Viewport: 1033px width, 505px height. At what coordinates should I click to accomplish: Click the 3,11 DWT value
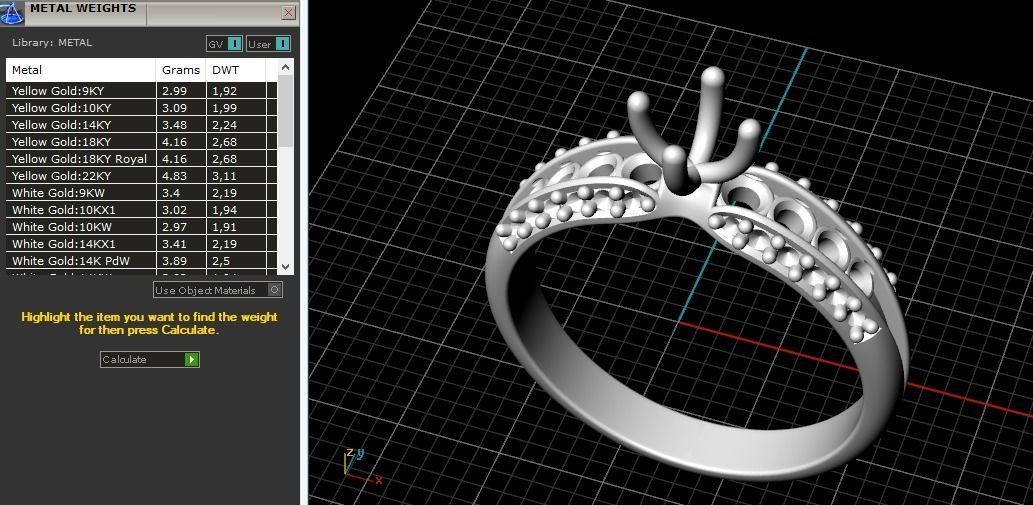(224, 176)
